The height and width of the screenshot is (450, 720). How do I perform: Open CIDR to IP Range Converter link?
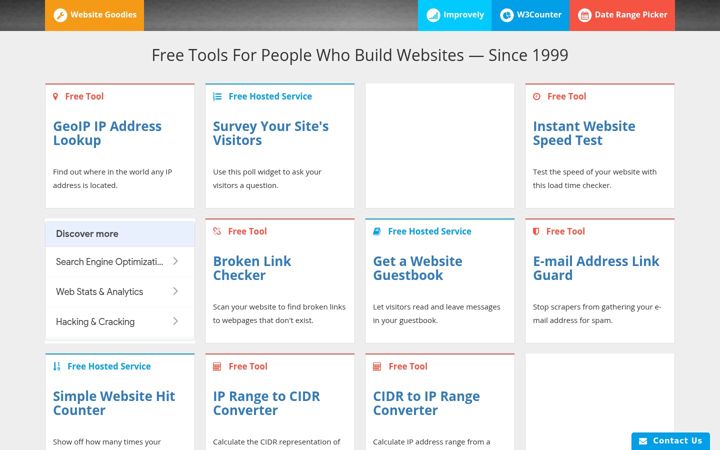pos(426,403)
